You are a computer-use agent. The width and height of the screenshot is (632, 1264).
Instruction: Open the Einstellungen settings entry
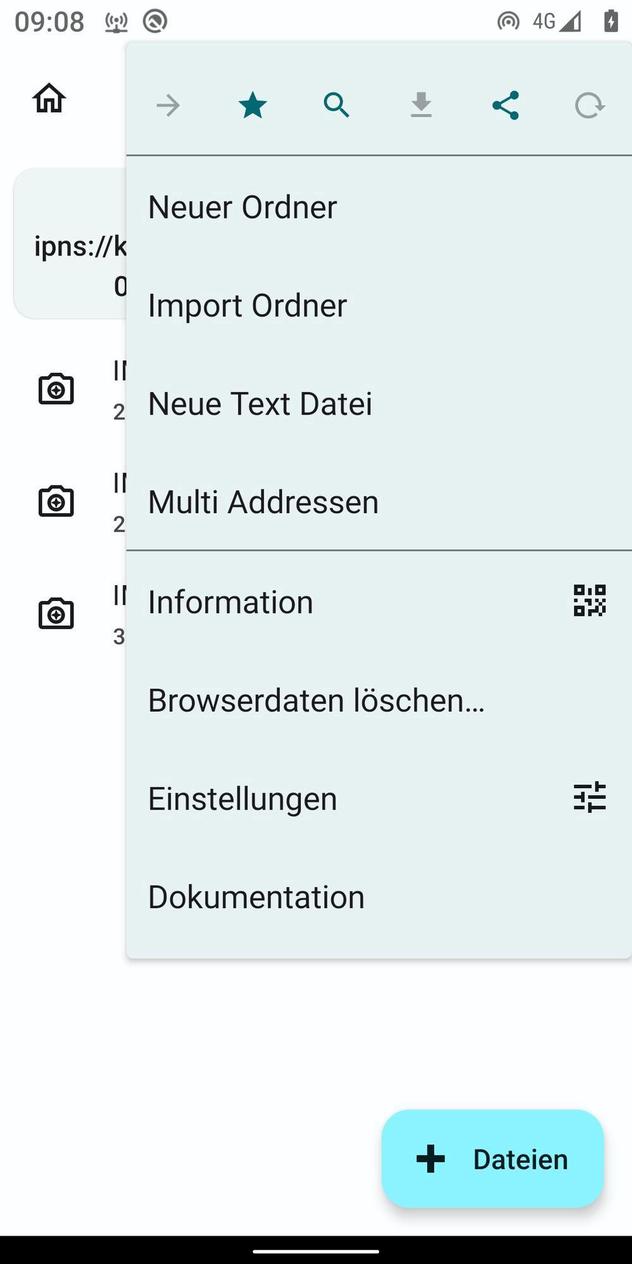click(242, 798)
